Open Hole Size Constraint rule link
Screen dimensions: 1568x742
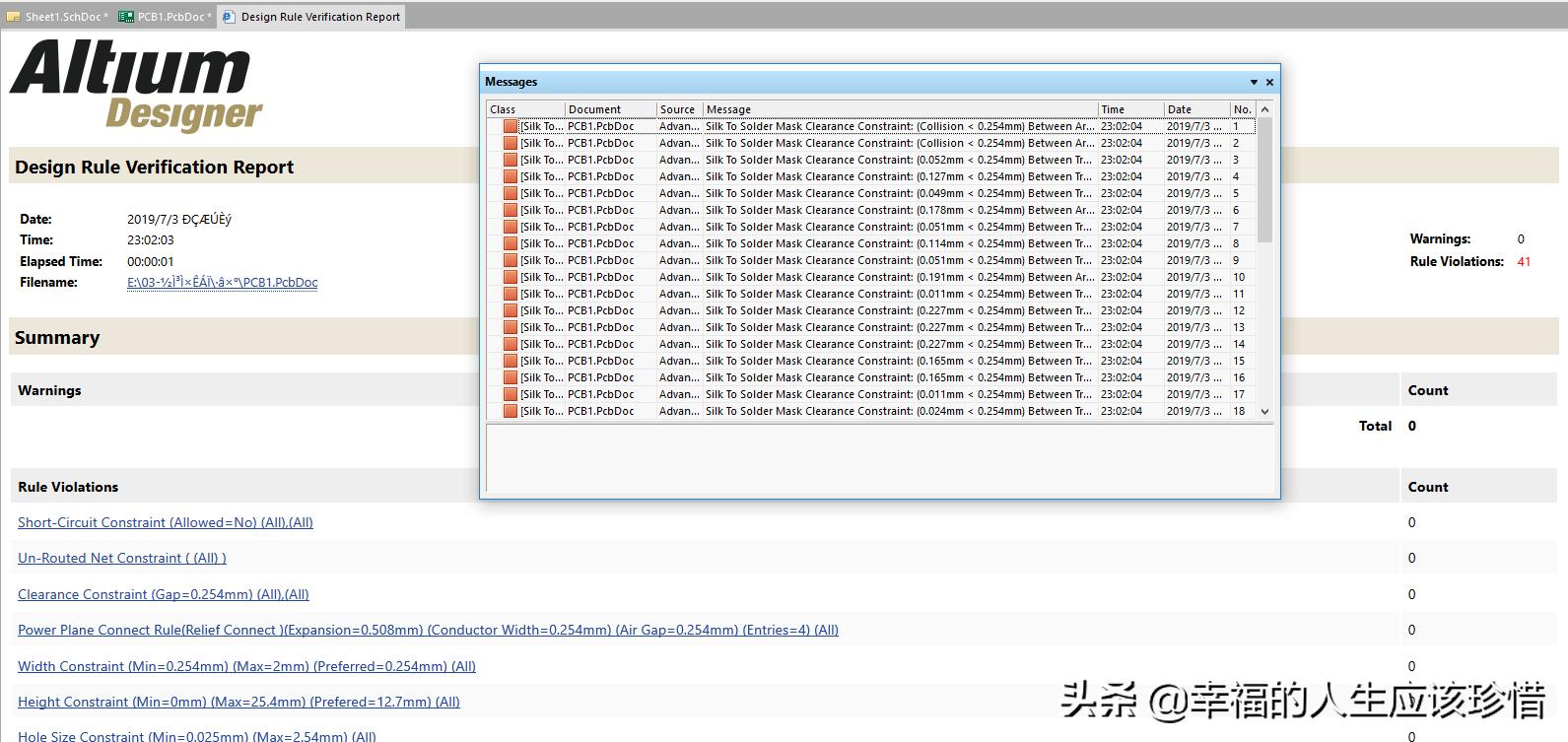tap(197, 735)
